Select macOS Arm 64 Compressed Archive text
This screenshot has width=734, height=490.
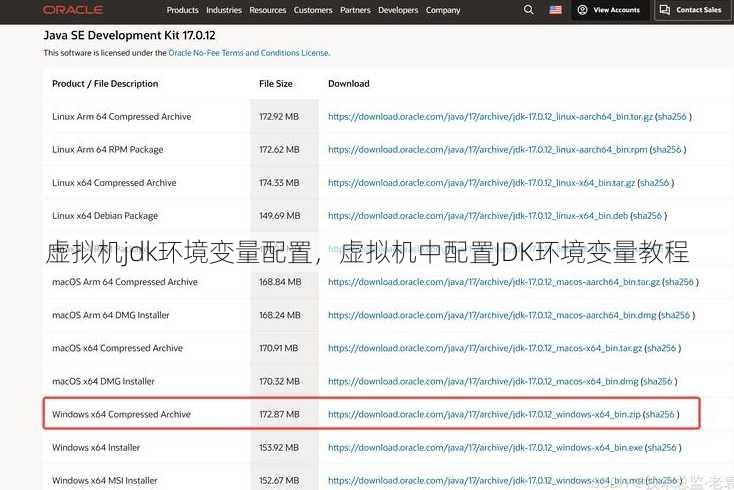[125, 282]
